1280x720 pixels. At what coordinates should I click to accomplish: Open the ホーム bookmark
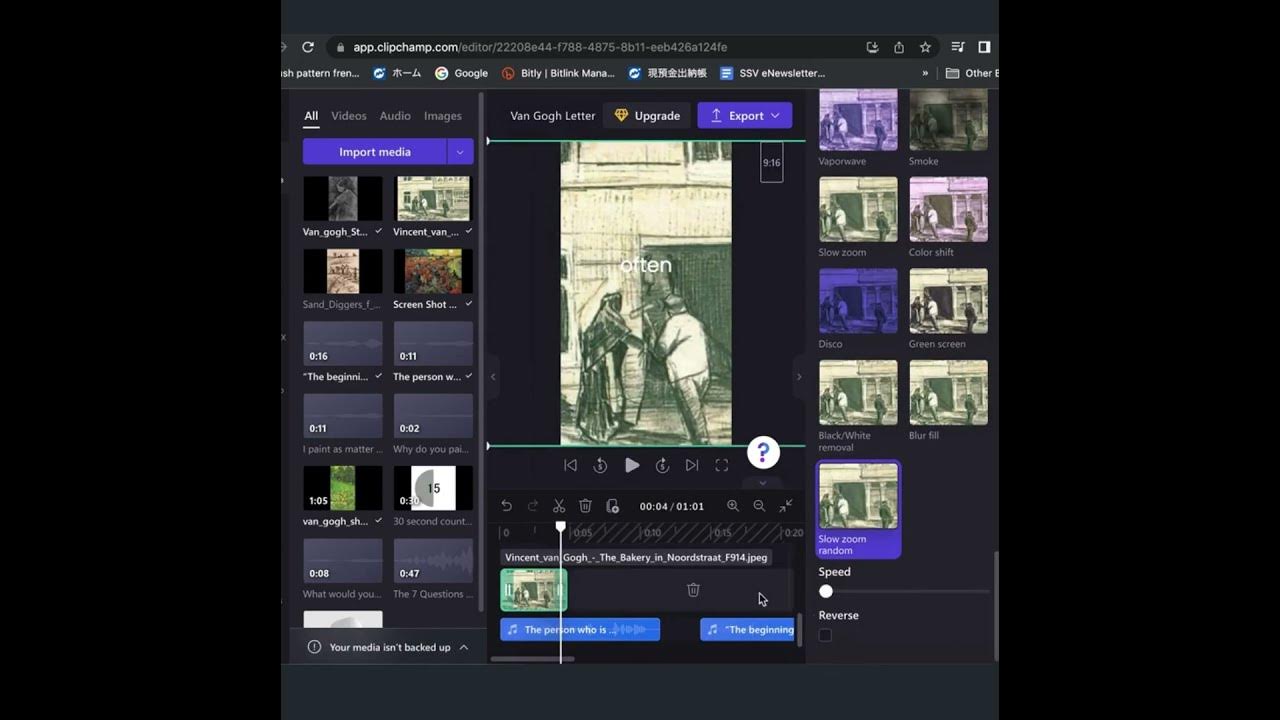397,73
